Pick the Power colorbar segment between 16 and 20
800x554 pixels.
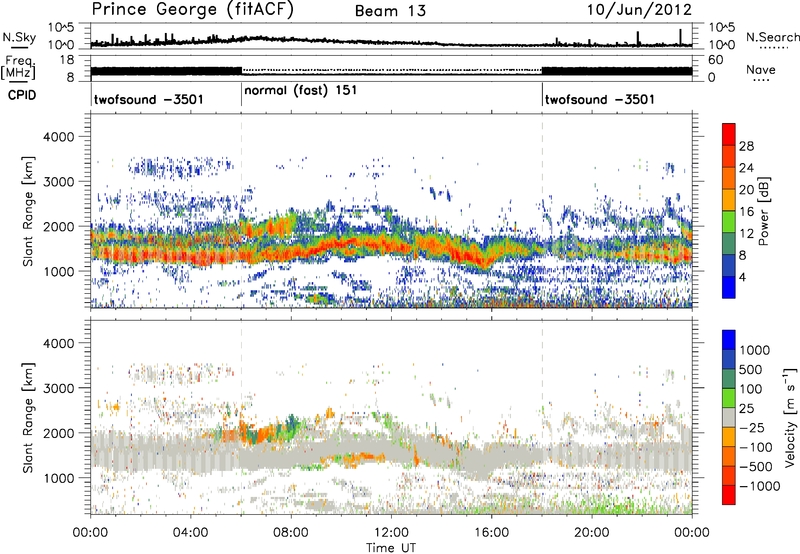[x=729, y=200]
